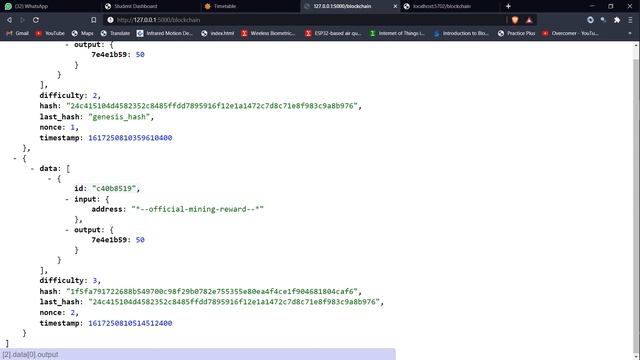
Task: View site info icon in the address bar
Action: [x=110, y=20]
